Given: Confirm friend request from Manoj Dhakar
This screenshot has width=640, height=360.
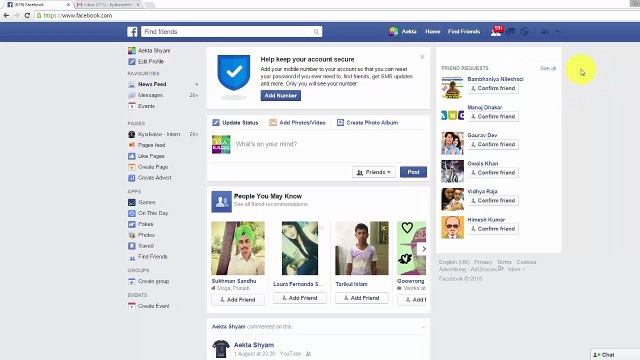Looking at the screenshot, I should coord(493,117).
